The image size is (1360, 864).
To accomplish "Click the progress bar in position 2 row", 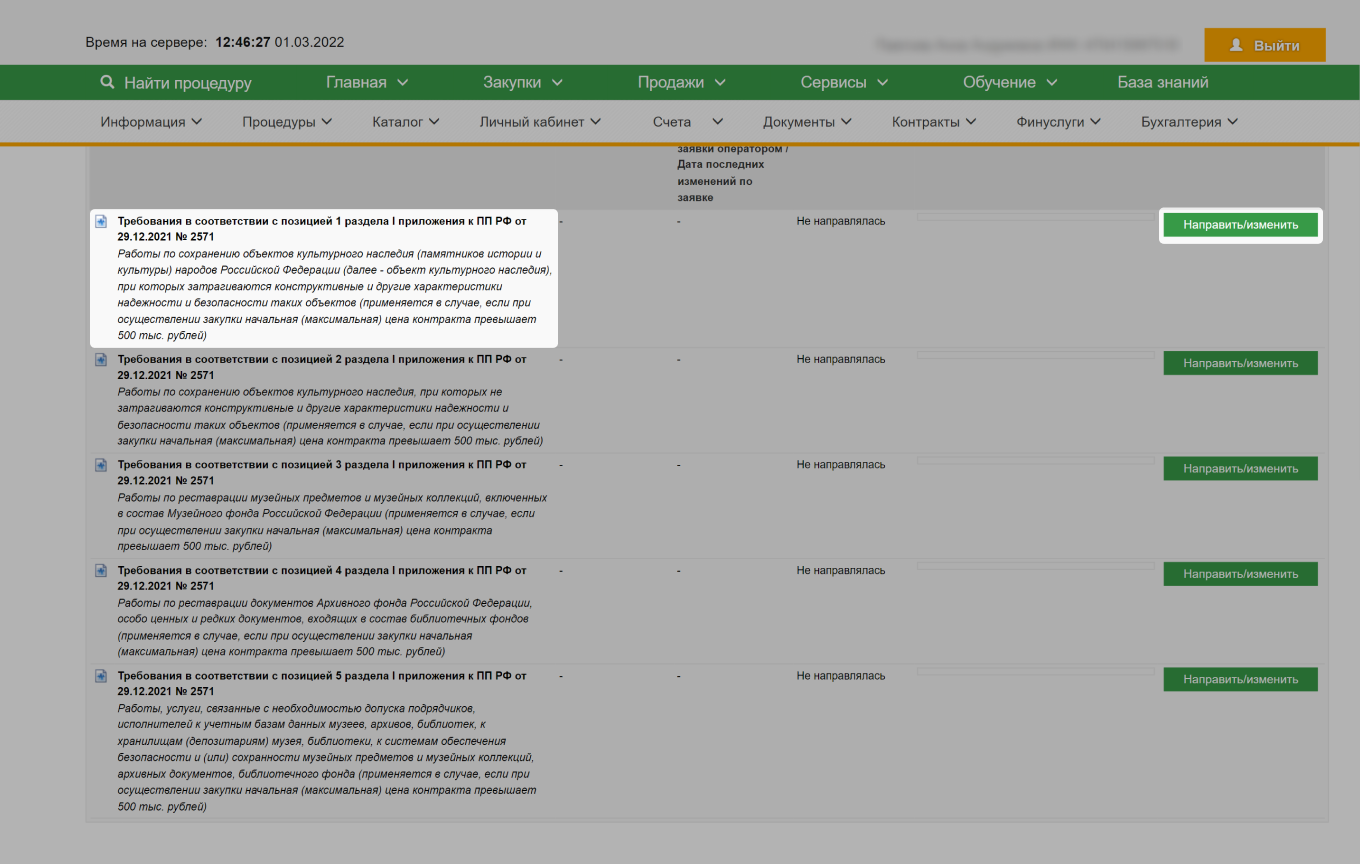I will click(1035, 356).
